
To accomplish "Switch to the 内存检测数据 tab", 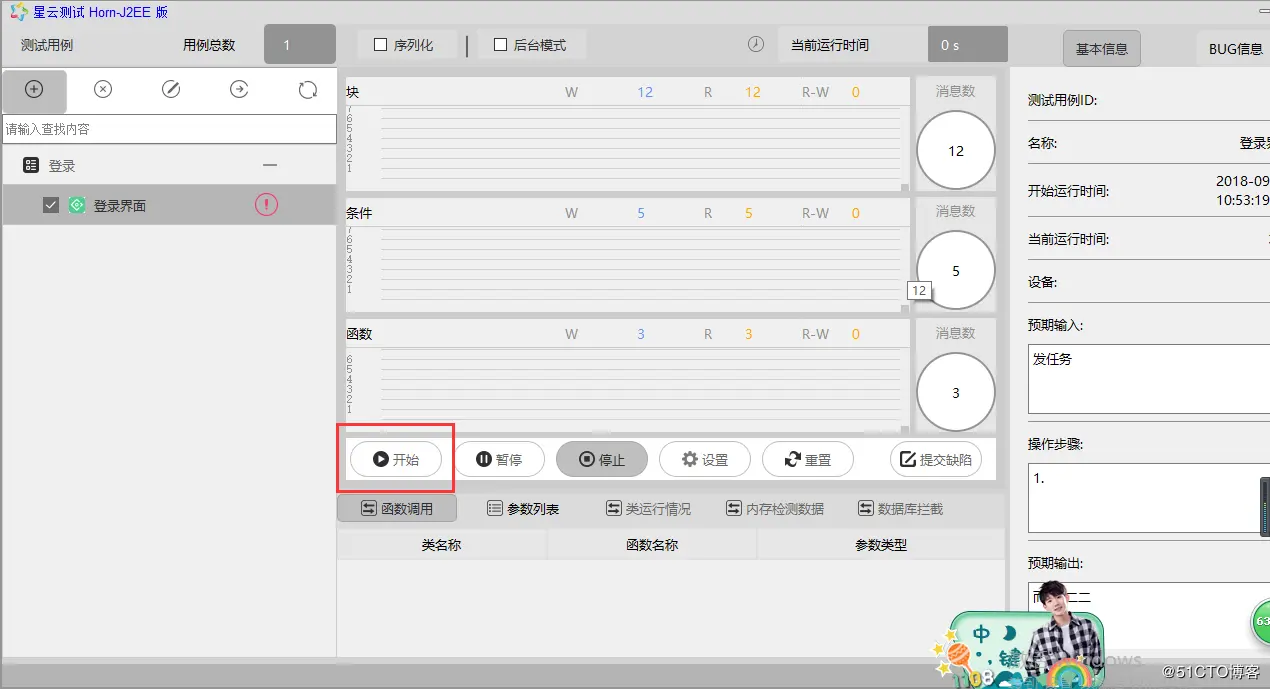I will pyautogui.click(x=775, y=508).
